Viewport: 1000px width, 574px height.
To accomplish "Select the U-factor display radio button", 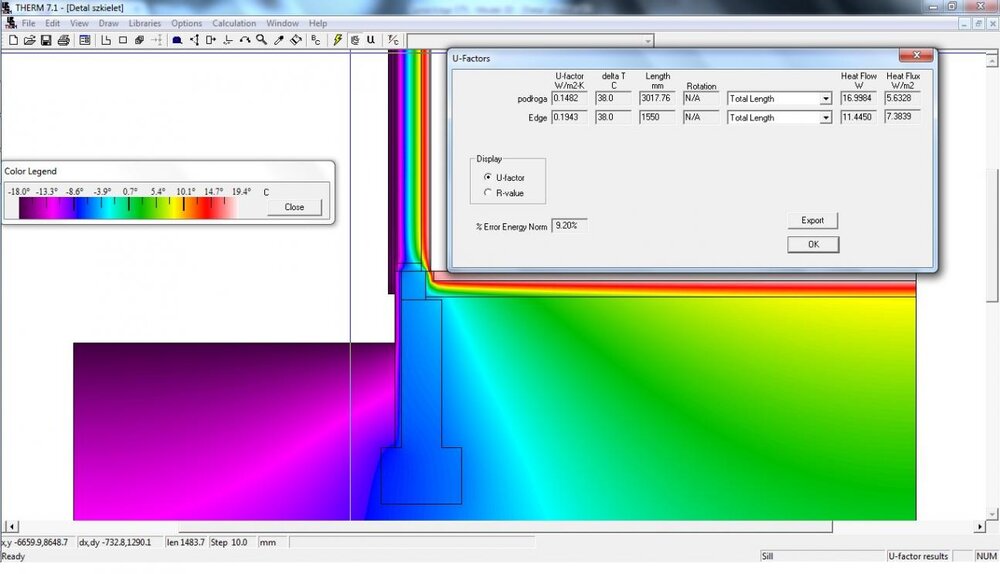I will 488,177.
